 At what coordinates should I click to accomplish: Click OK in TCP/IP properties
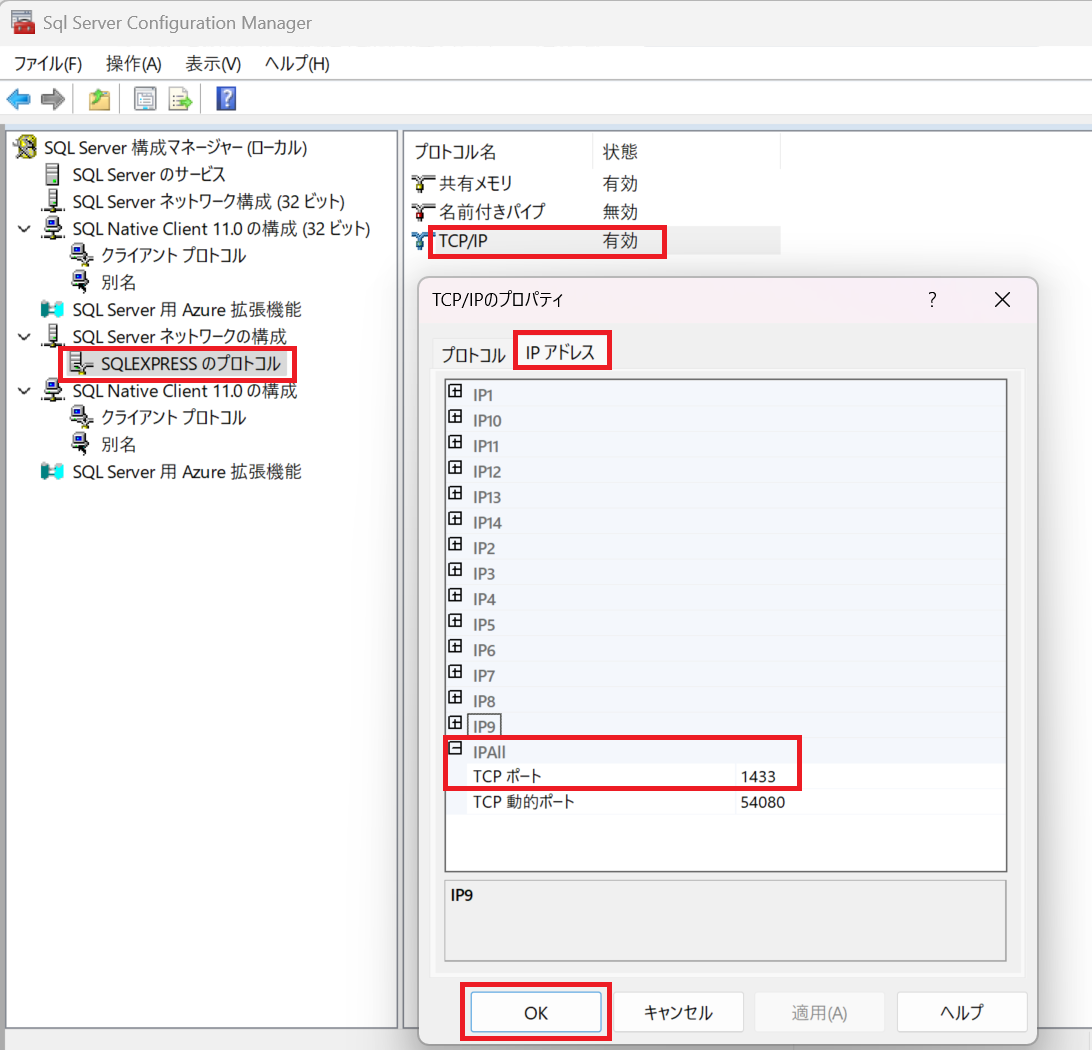pos(536,1012)
